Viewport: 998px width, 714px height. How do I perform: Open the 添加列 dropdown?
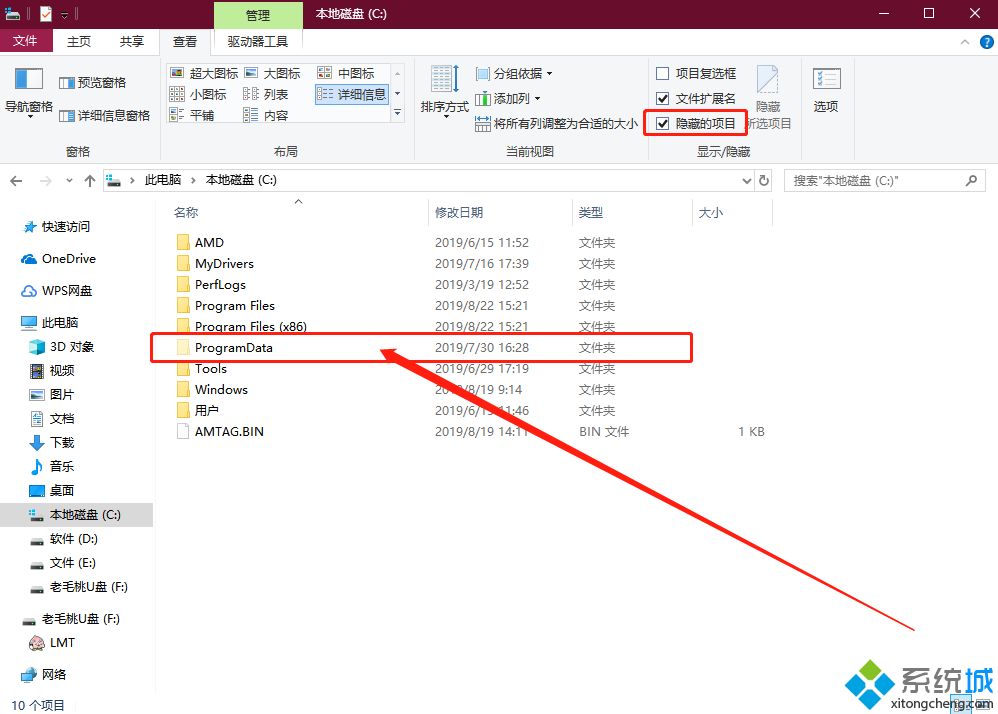[x=508, y=99]
